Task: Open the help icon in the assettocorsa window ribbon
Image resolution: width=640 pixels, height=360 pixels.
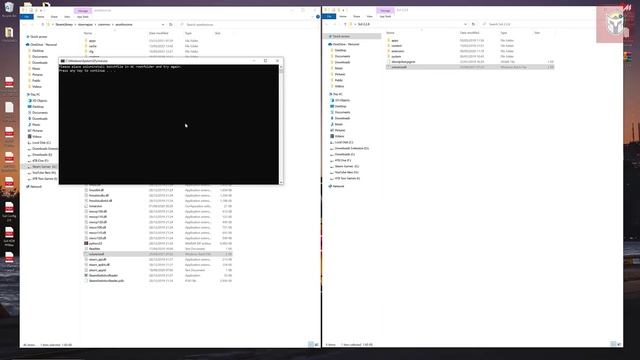Action: point(318,17)
